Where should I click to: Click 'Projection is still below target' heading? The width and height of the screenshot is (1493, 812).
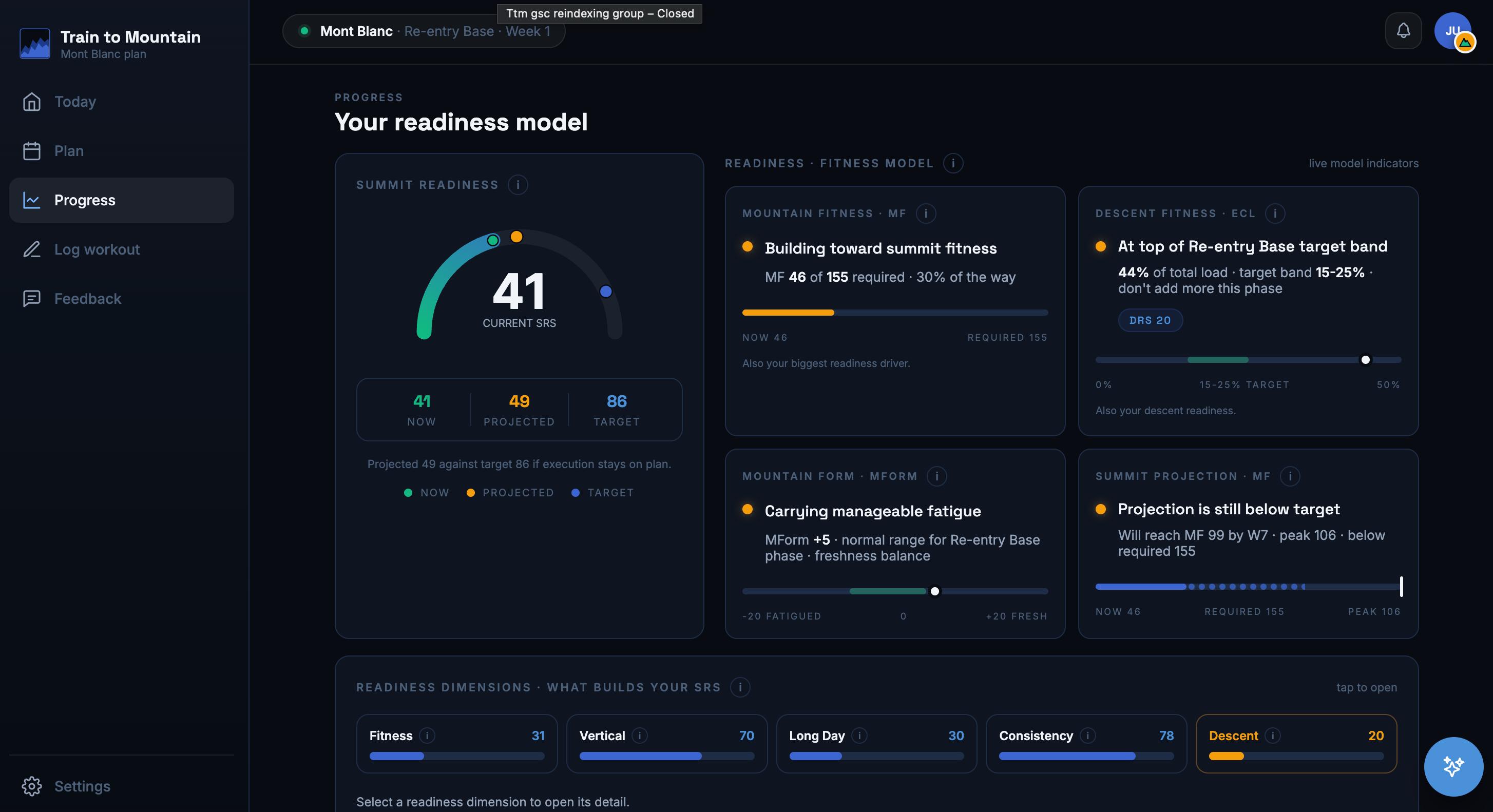coord(1229,509)
